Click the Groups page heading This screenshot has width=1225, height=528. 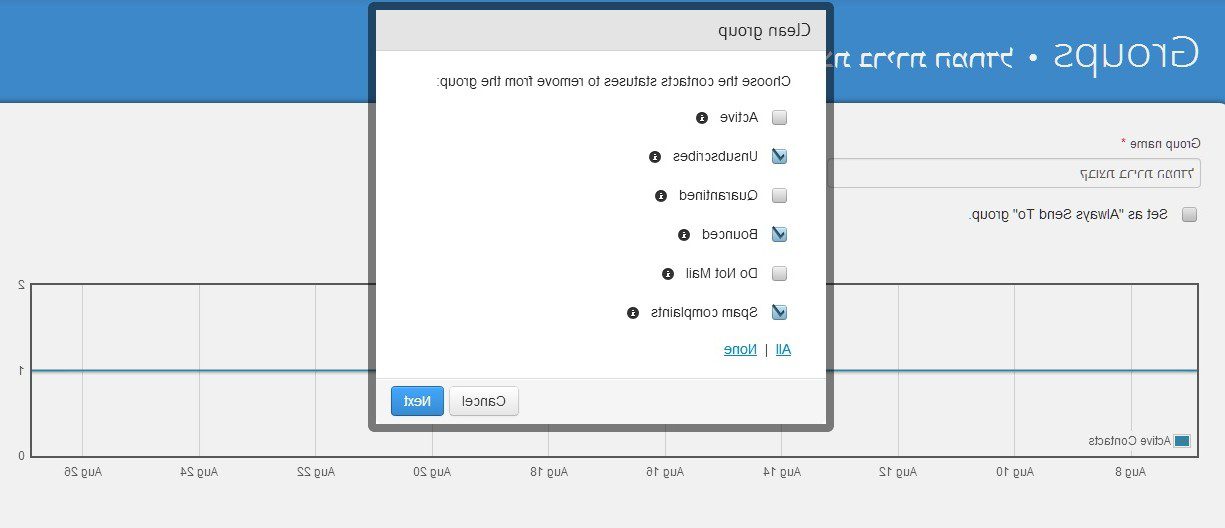pos(1127,55)
